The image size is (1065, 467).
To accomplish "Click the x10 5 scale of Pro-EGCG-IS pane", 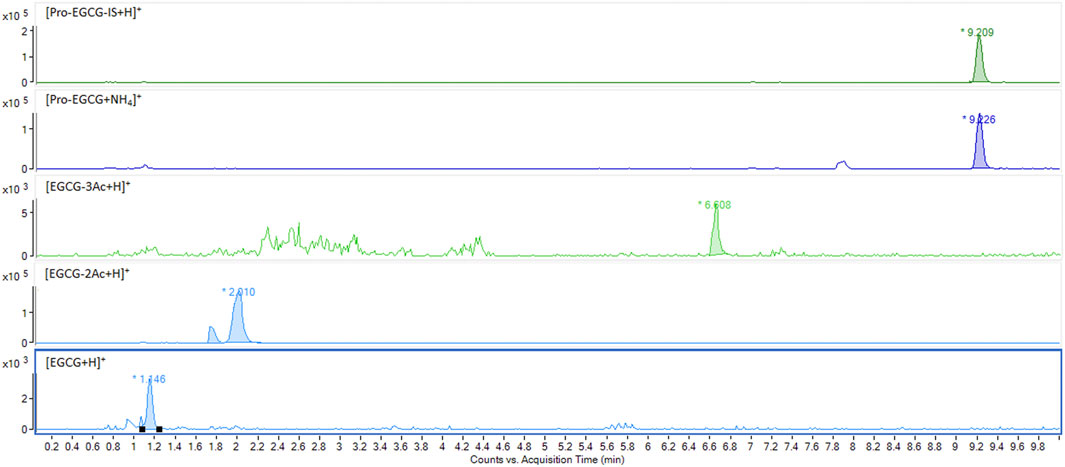I will [x=17, y=14].
